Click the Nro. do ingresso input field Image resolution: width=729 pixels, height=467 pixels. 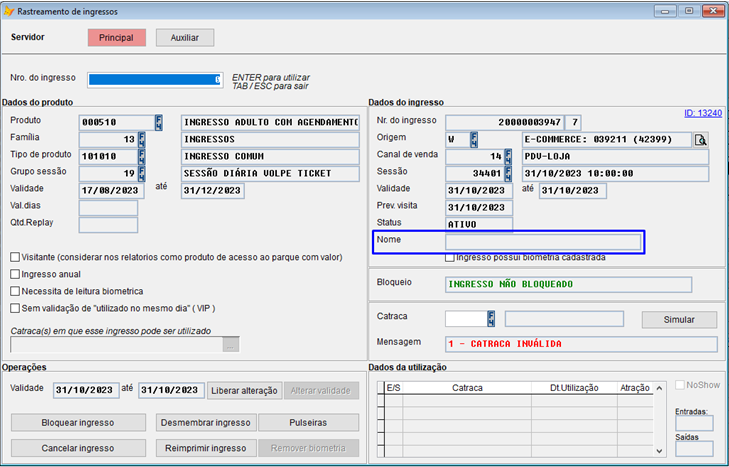pyautogui.click(x=155, y=79)
